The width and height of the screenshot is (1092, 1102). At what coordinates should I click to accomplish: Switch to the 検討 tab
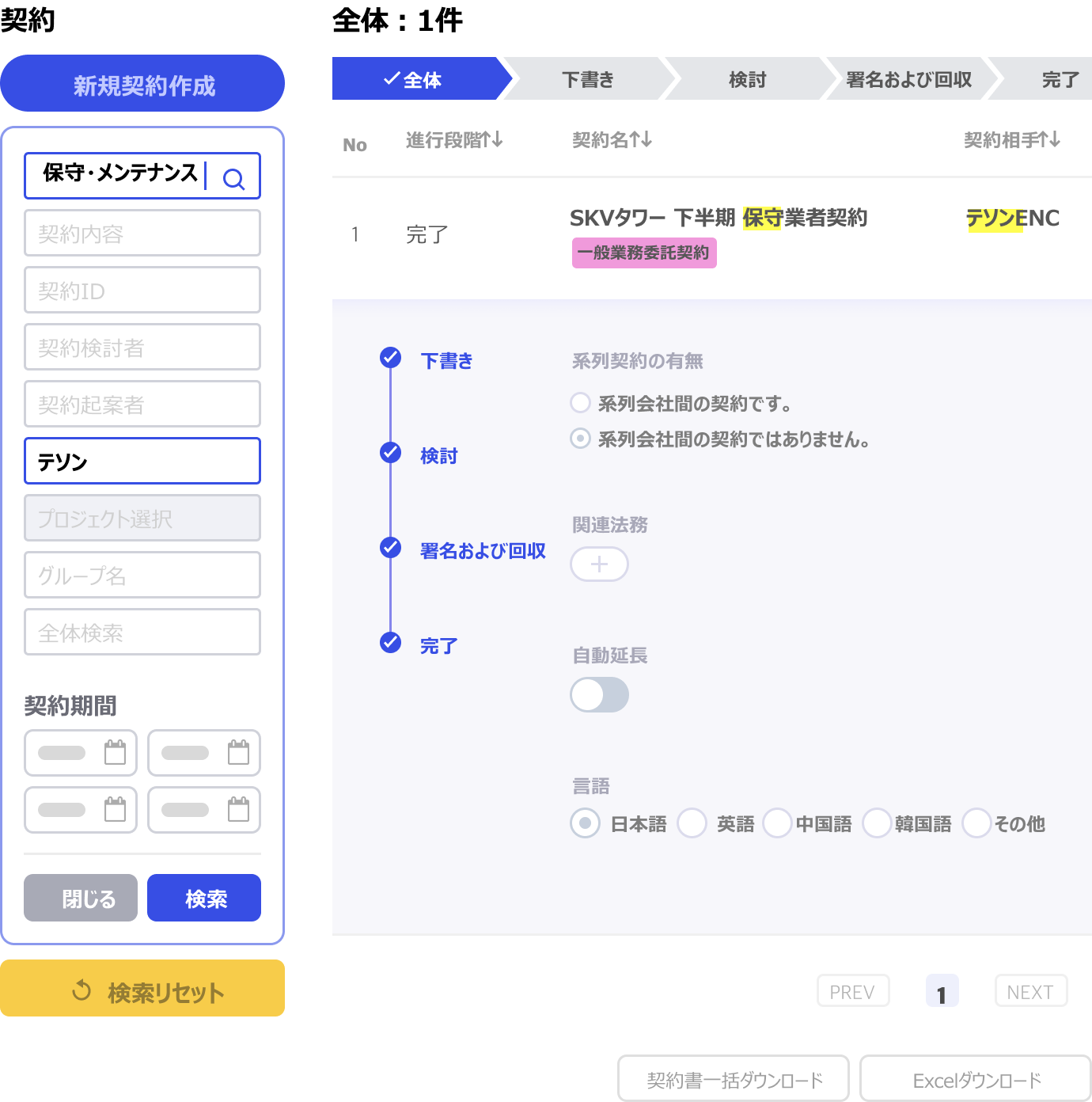[x=749, y=78]
